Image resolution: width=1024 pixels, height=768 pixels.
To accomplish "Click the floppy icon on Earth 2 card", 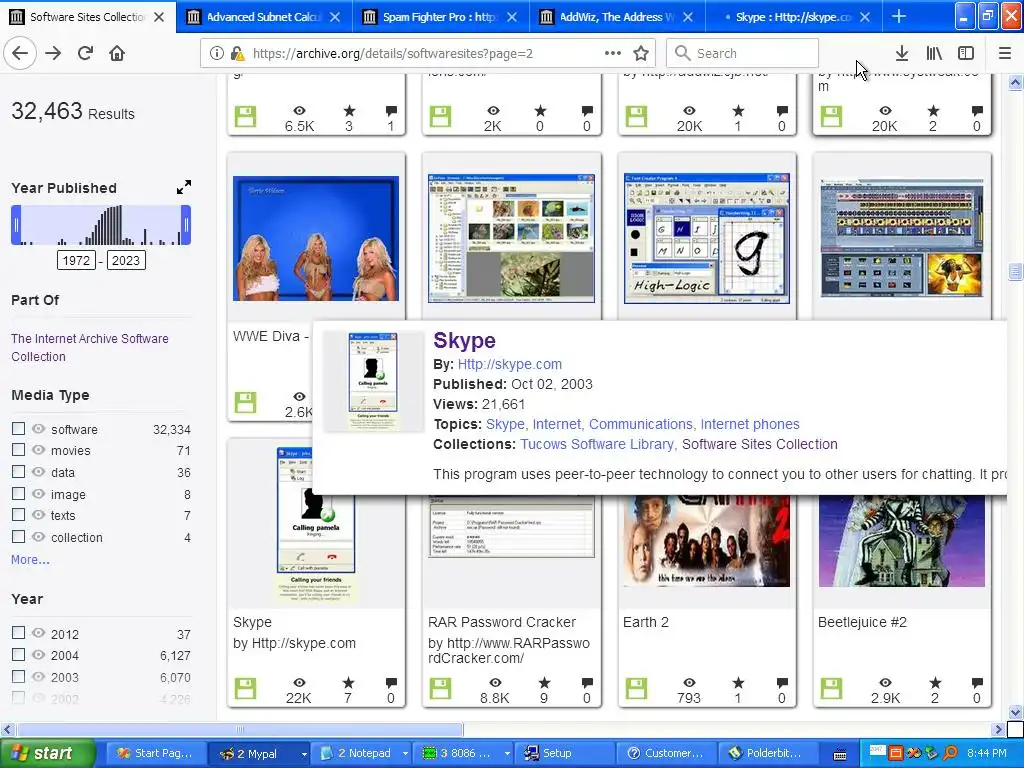I will click(x=636, y=688).
